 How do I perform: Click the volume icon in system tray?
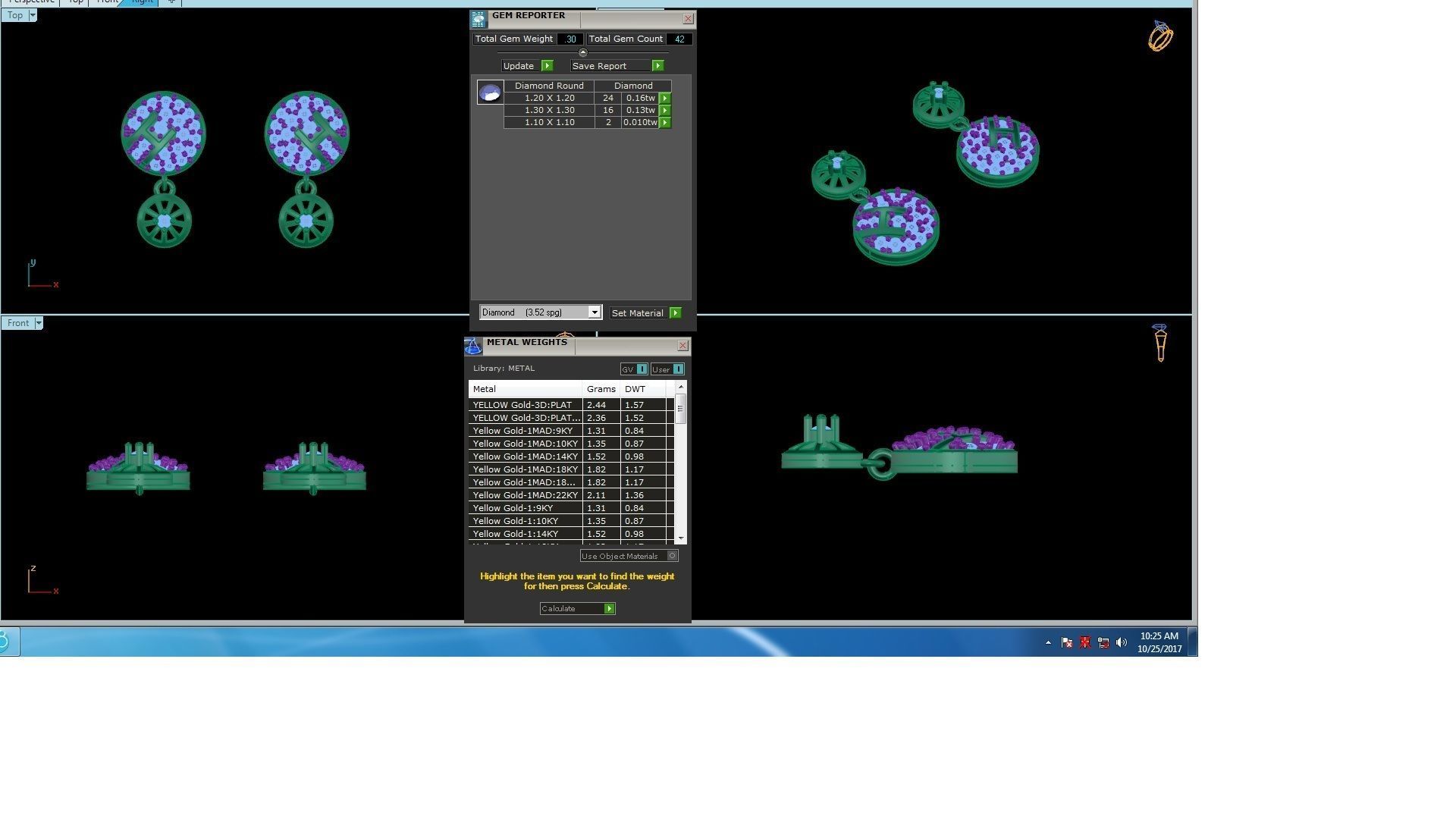point(1121,643)
